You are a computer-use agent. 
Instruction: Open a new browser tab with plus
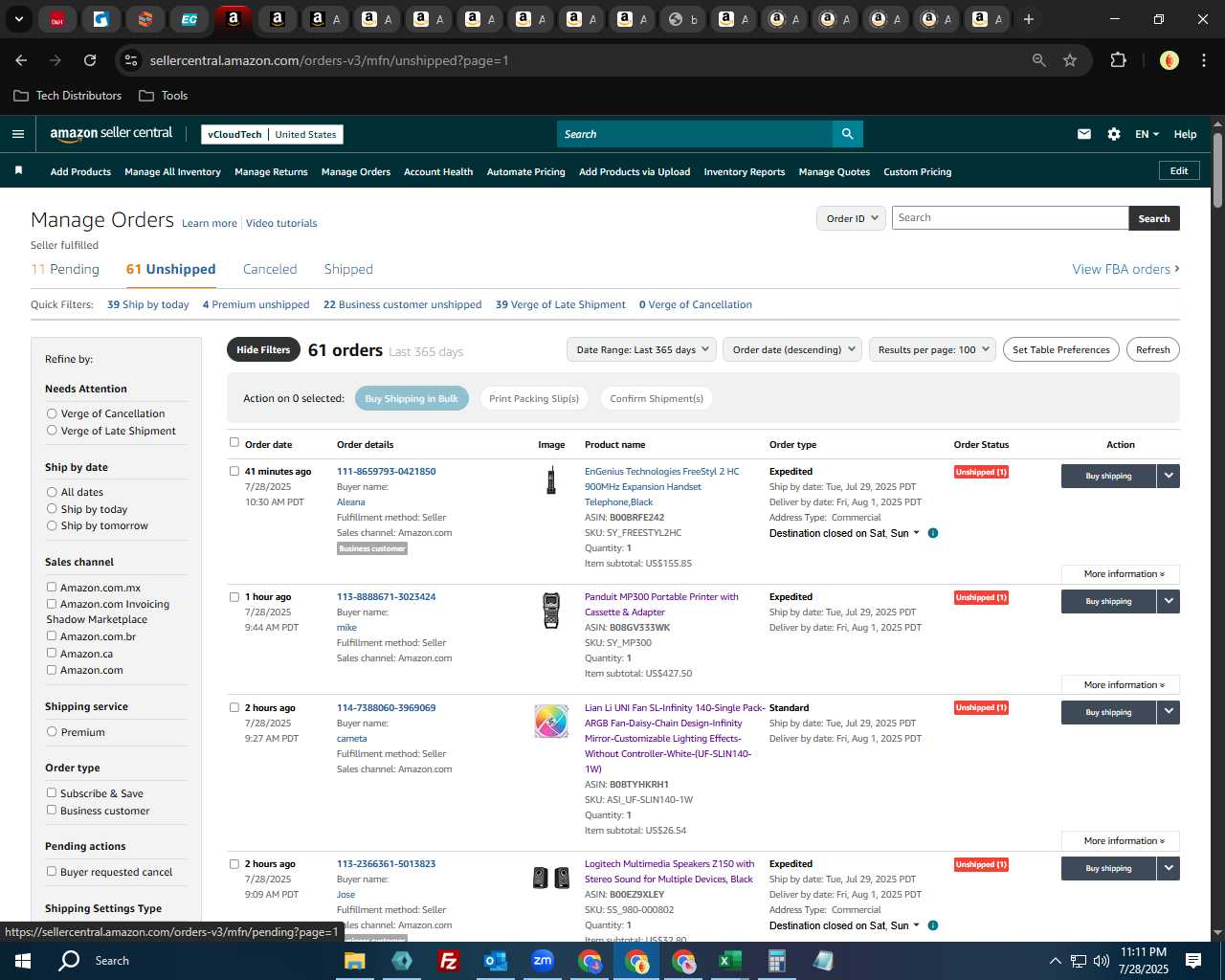click(x=1029, y=19)
